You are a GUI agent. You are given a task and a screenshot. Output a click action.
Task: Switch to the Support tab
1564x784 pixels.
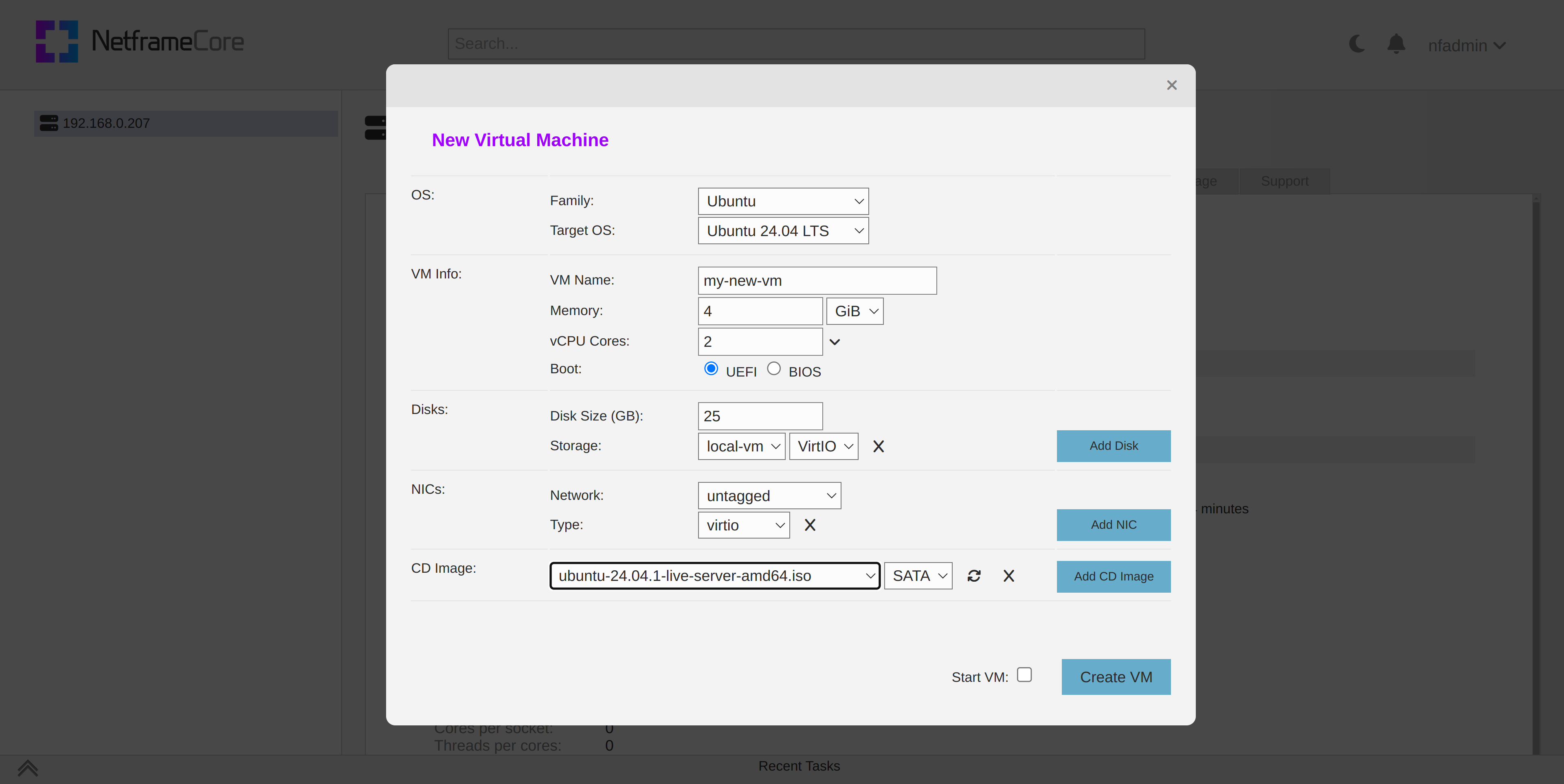pos(1284,181)
